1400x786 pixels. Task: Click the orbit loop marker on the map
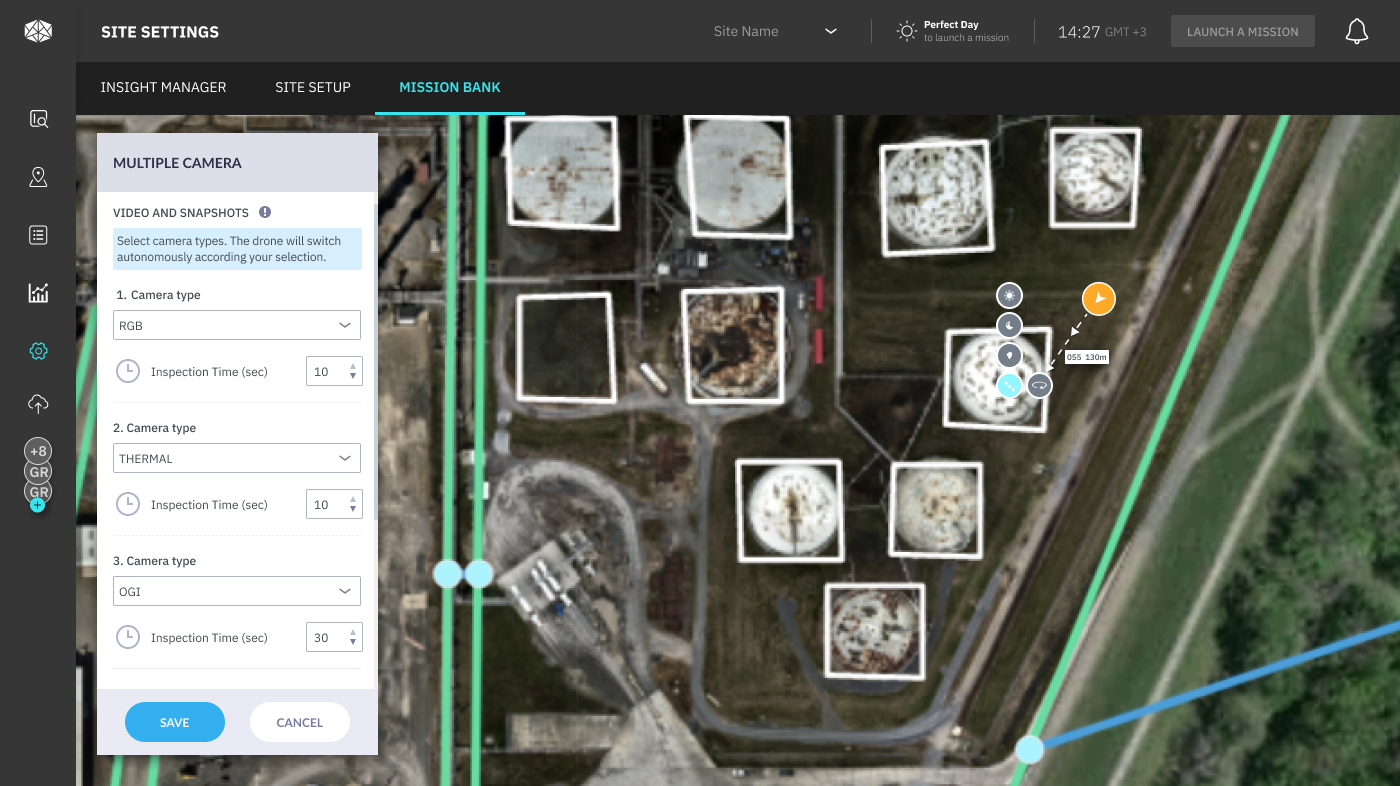click(1039, 385)
